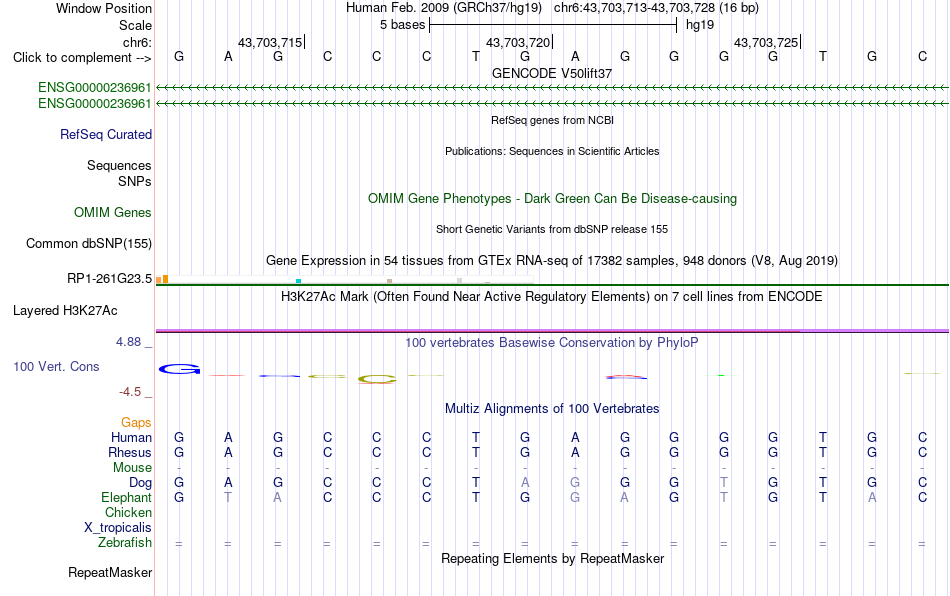Click the Scale label in the left column

point(135,25)
